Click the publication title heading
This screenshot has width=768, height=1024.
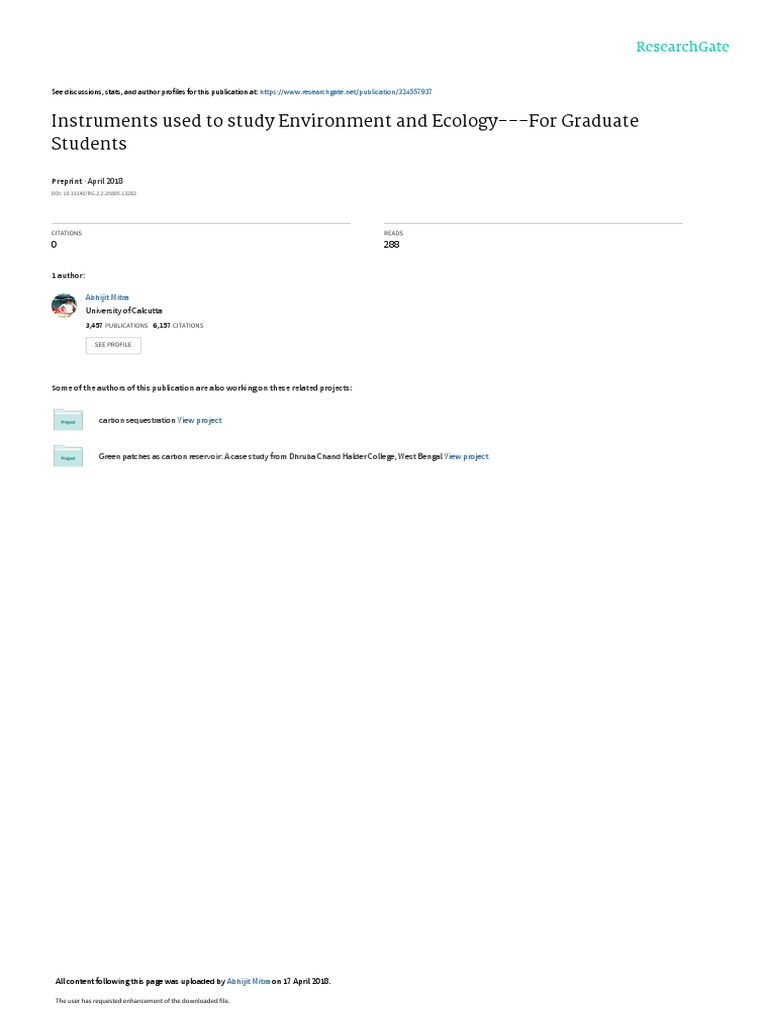click(x=345, y=132)
